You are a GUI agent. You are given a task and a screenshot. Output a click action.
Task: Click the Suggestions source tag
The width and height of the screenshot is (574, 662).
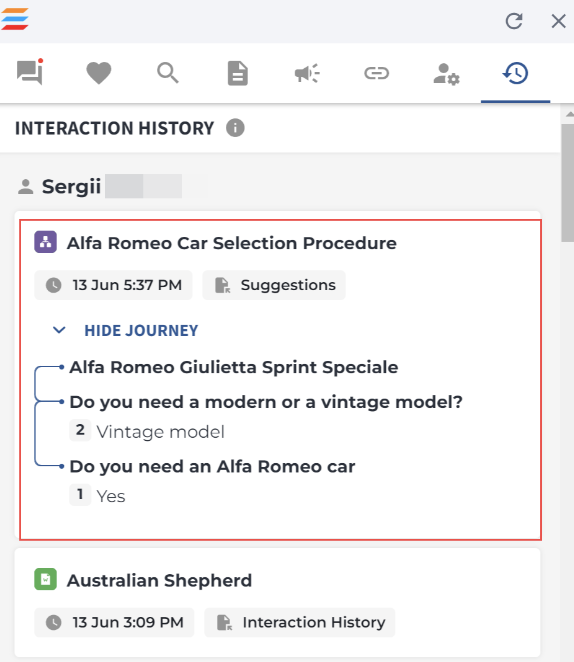[274, 285]
